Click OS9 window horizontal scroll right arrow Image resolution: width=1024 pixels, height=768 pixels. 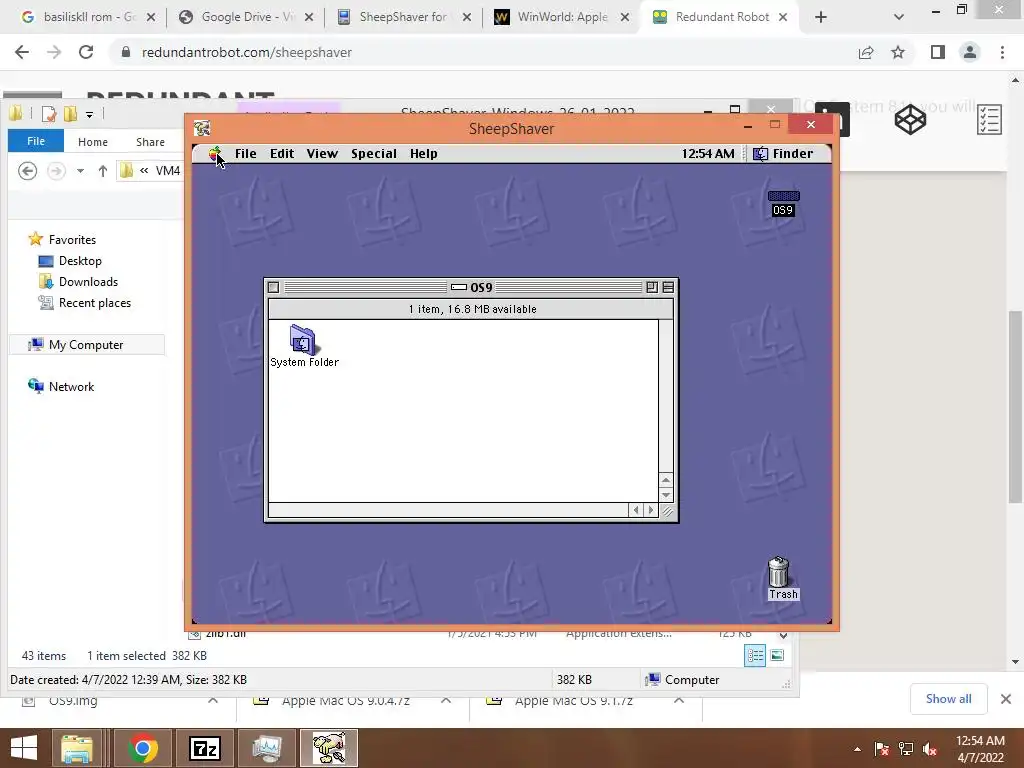point(650,510)
